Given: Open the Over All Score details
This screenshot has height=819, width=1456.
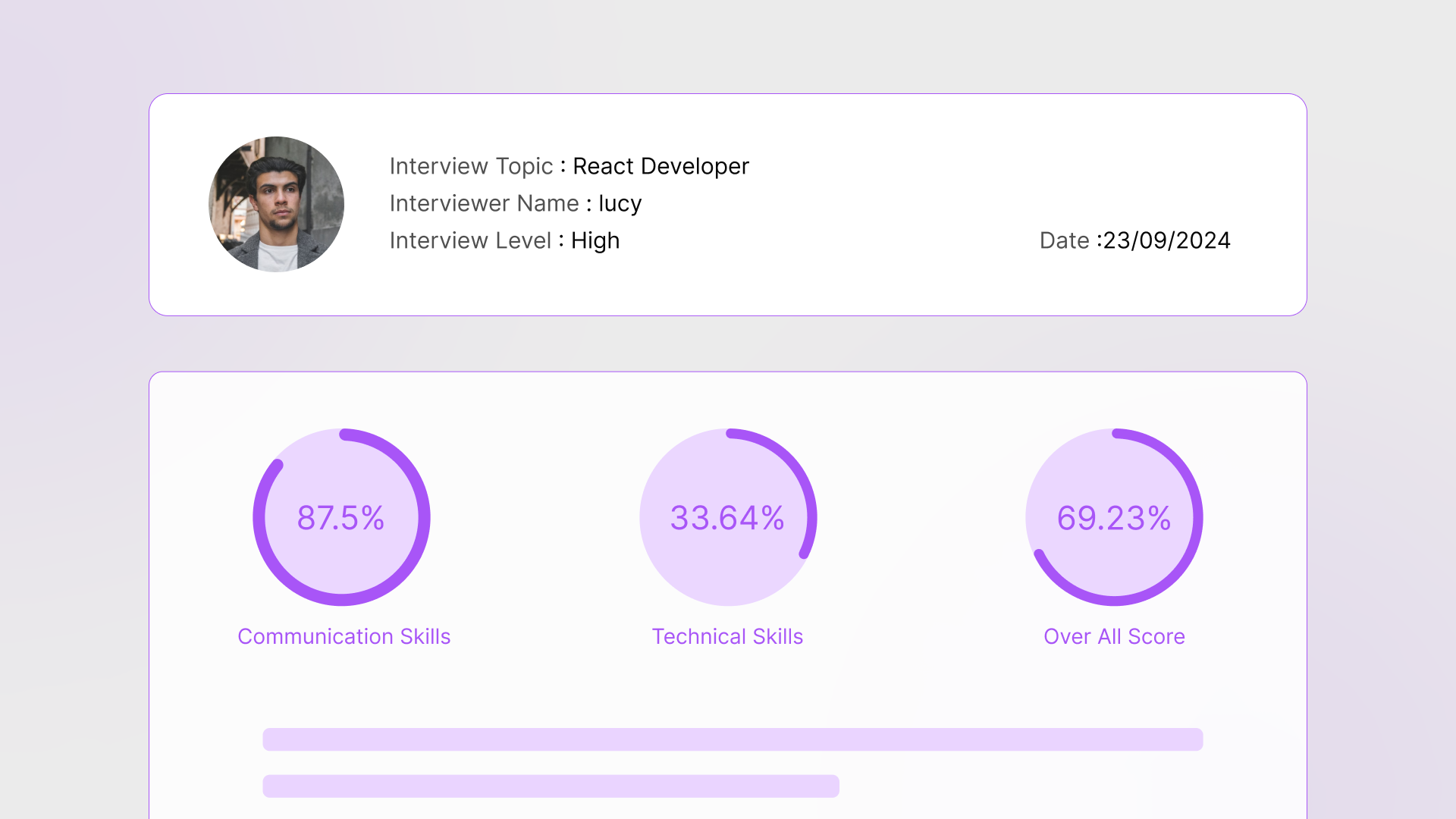Looking at the screenshot, I should click(x=1114, y=637).
